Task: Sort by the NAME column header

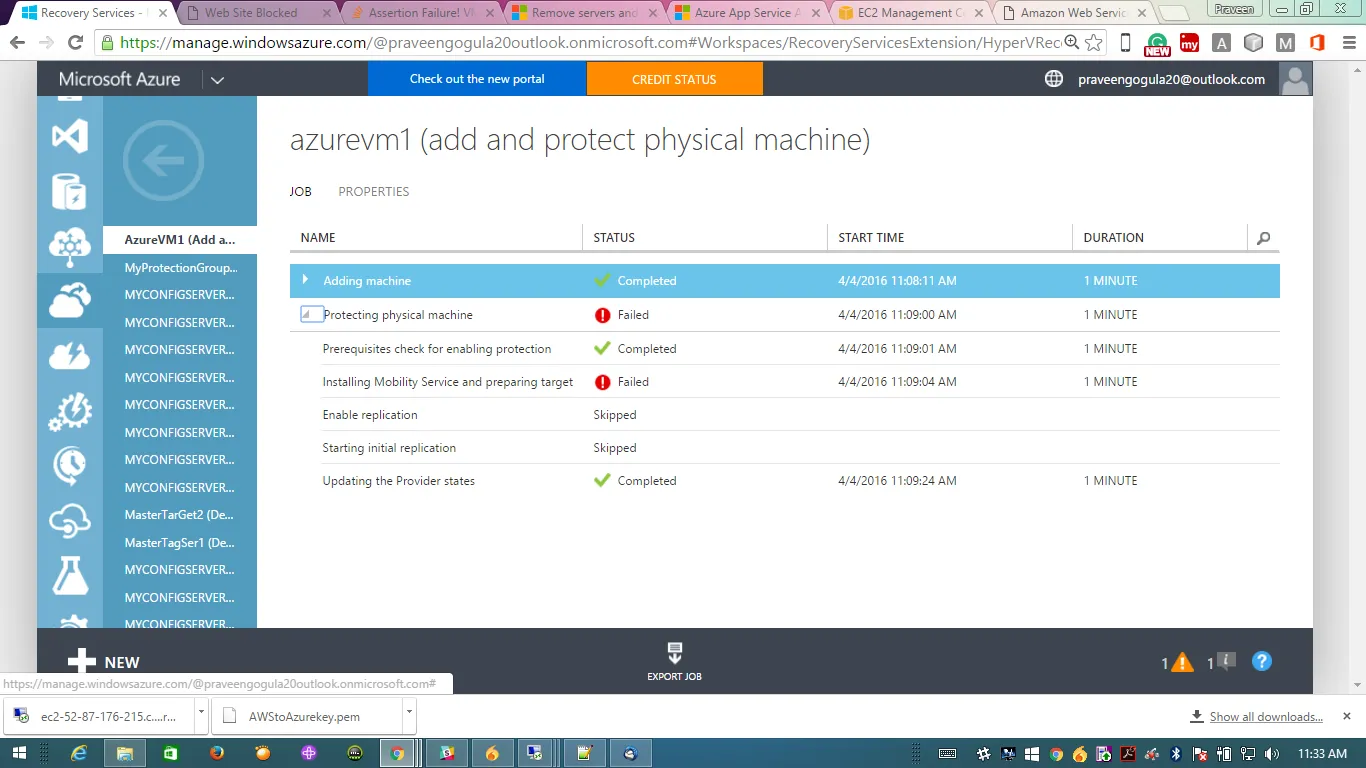Action: [318, 238]
